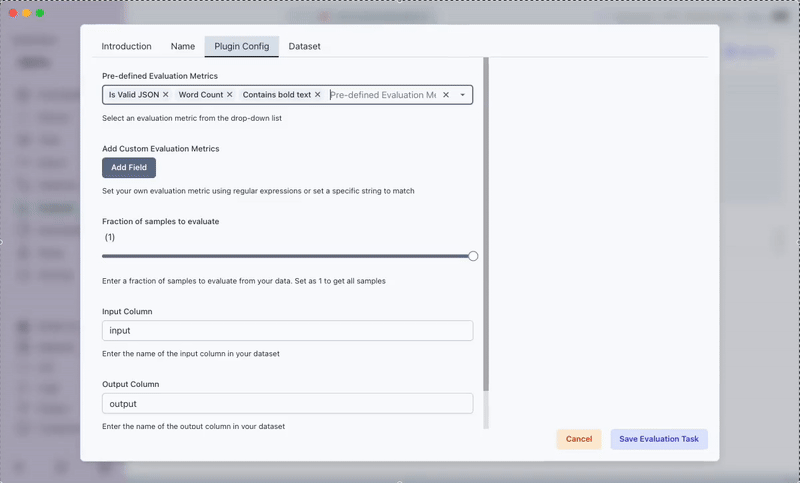
Task: Switch to the Introduction tab
Action: pos(127,47)
